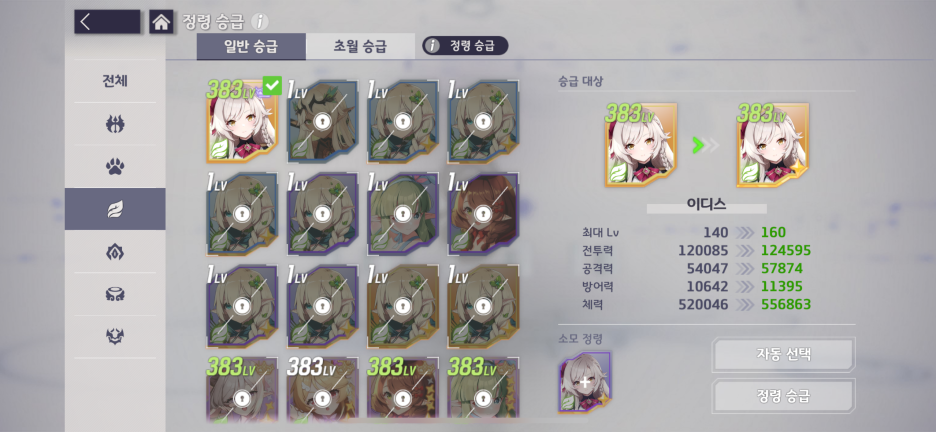The image size is (936, 432).
Task: Choose the fourth element filter icon
Action: [x=115, y=252]
